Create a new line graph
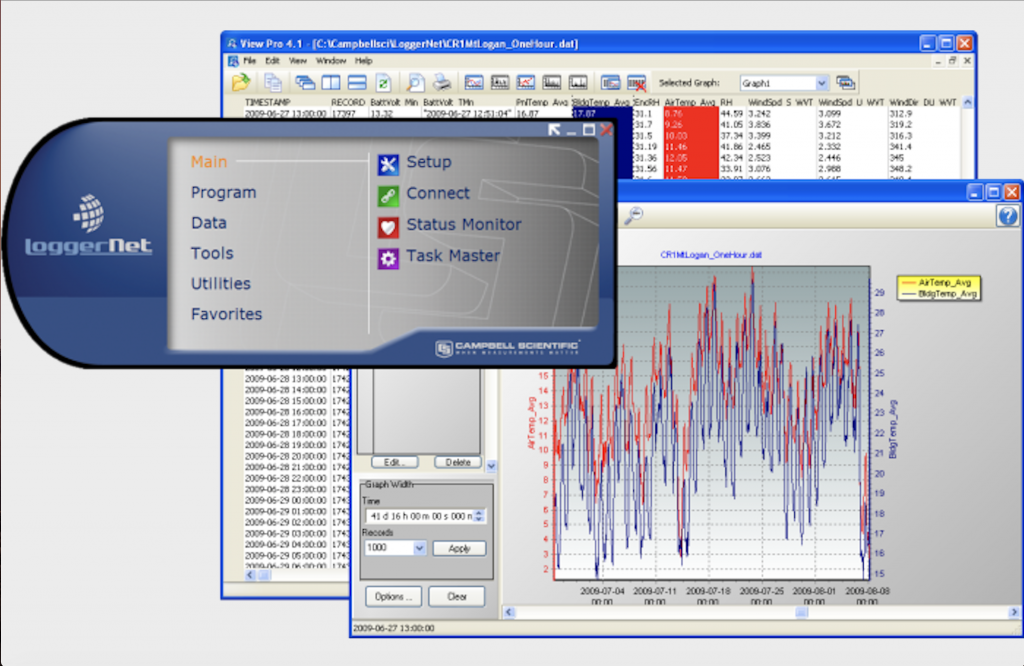The image size is (1024, 666). (473, 82)
